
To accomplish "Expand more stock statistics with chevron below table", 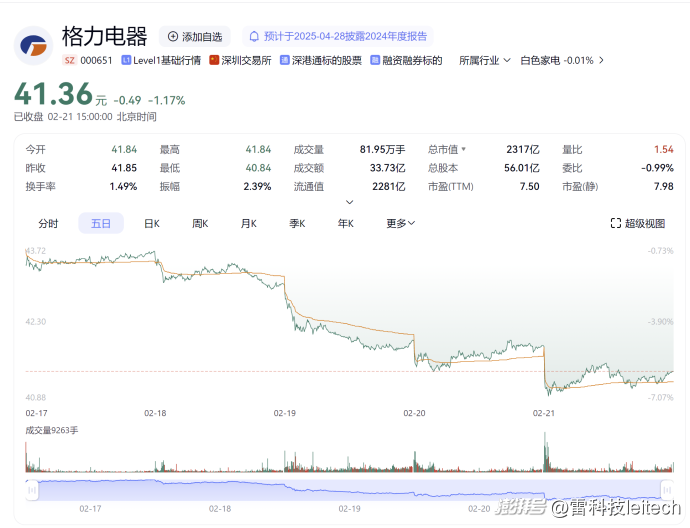I will tap(349, 200).
